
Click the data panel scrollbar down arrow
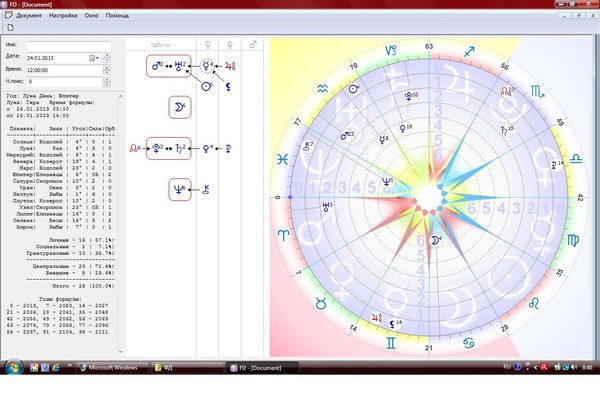pyautogui.click(x=121, y=352)
